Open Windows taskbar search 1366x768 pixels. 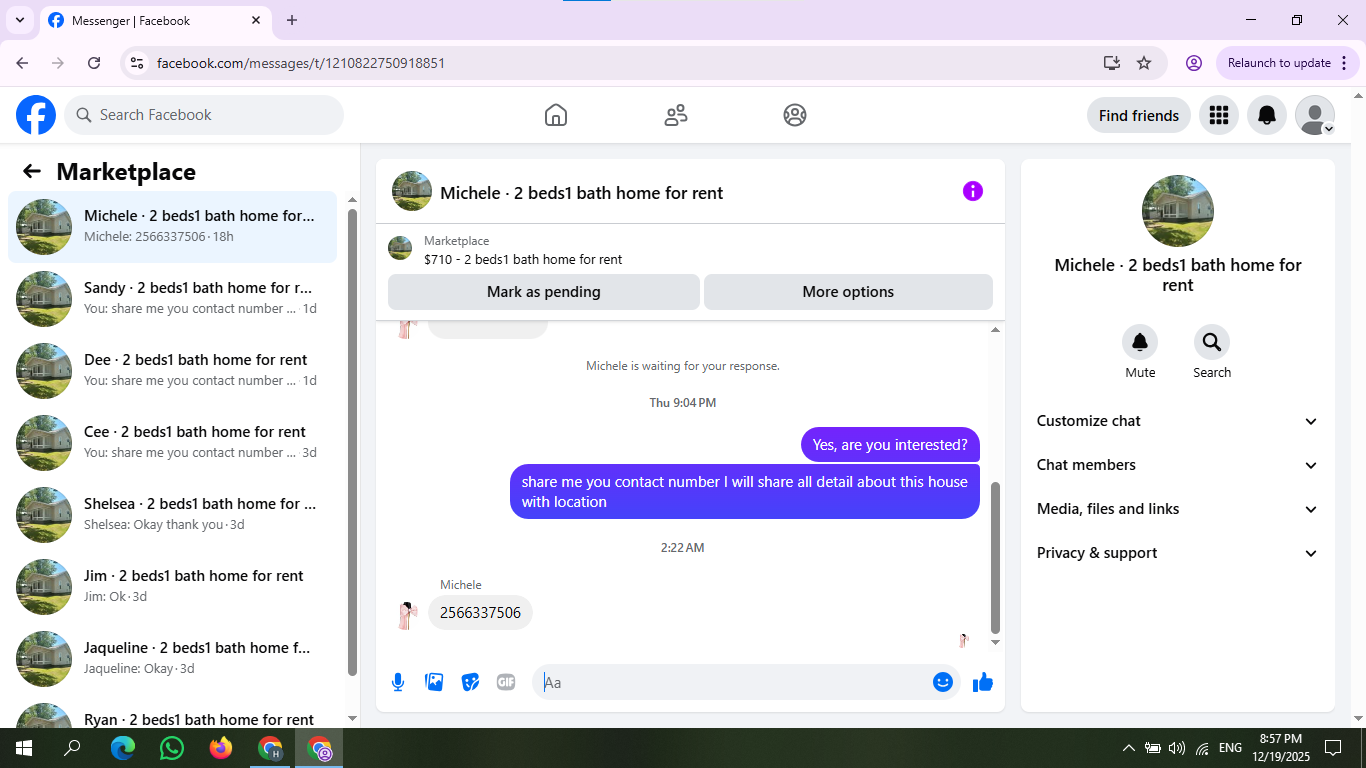73,748
